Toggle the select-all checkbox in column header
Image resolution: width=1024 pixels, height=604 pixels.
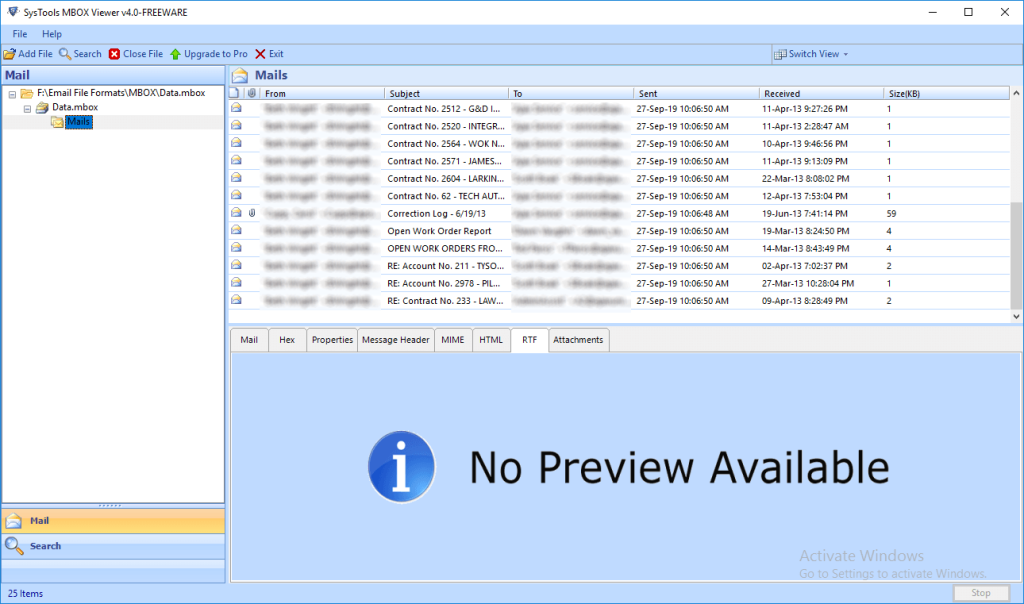pyautogui.click(x=234, y=93)
